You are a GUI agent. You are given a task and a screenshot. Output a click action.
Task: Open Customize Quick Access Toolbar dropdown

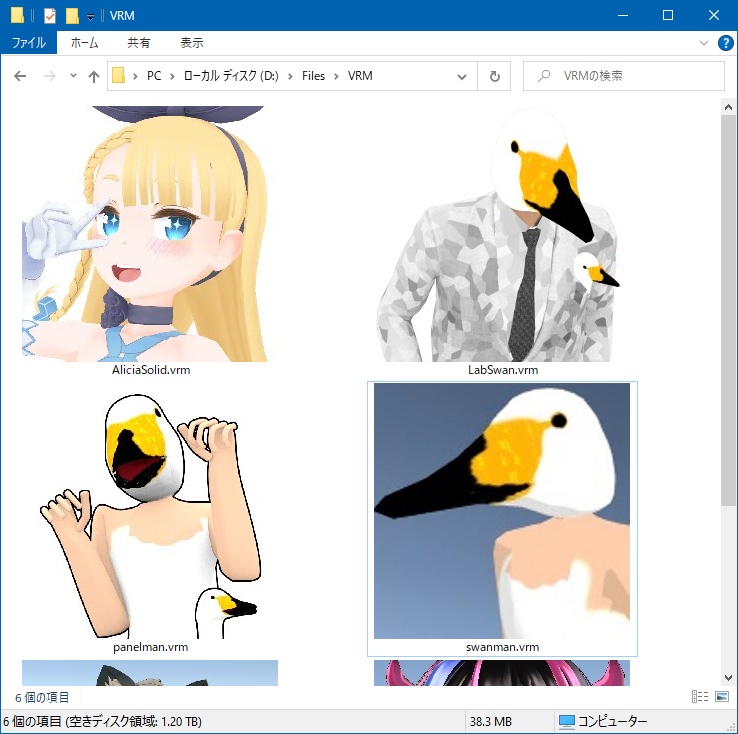click(90, 17)
